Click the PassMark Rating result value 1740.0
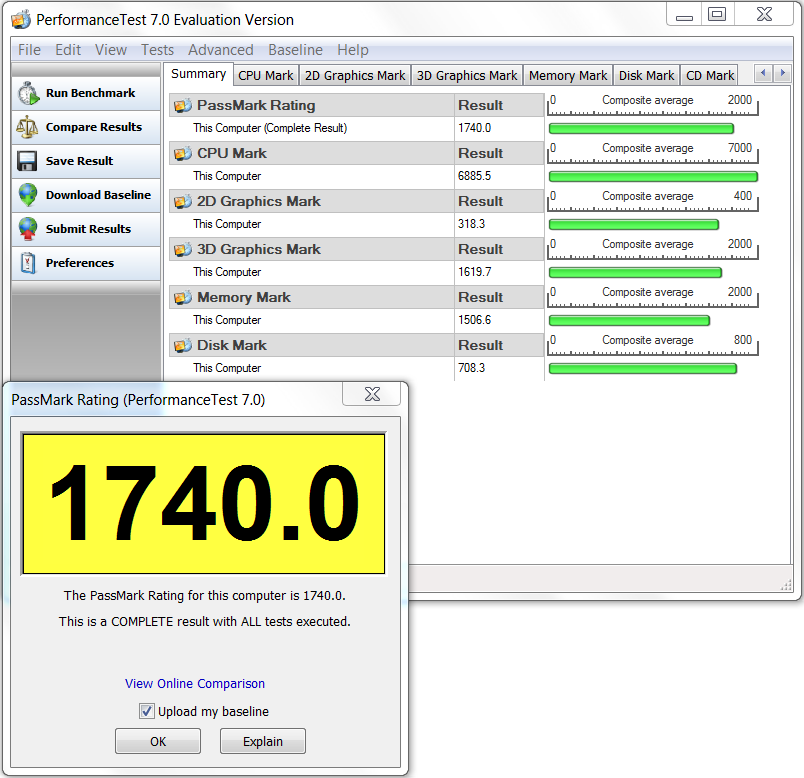 (x=474, y=128)
